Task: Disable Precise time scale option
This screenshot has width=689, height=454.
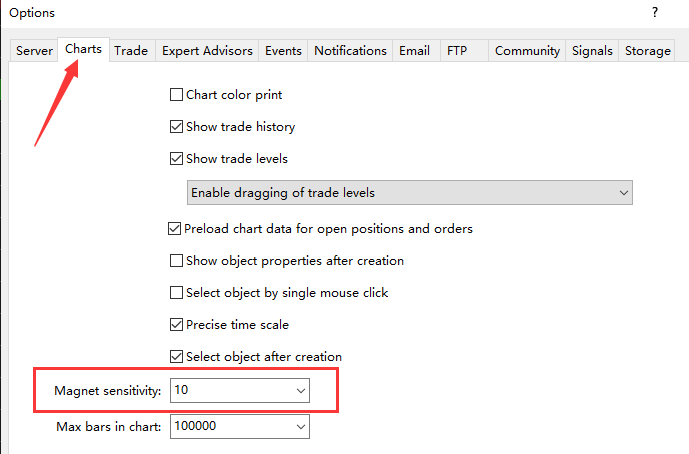Action: [x=176, y=325]
